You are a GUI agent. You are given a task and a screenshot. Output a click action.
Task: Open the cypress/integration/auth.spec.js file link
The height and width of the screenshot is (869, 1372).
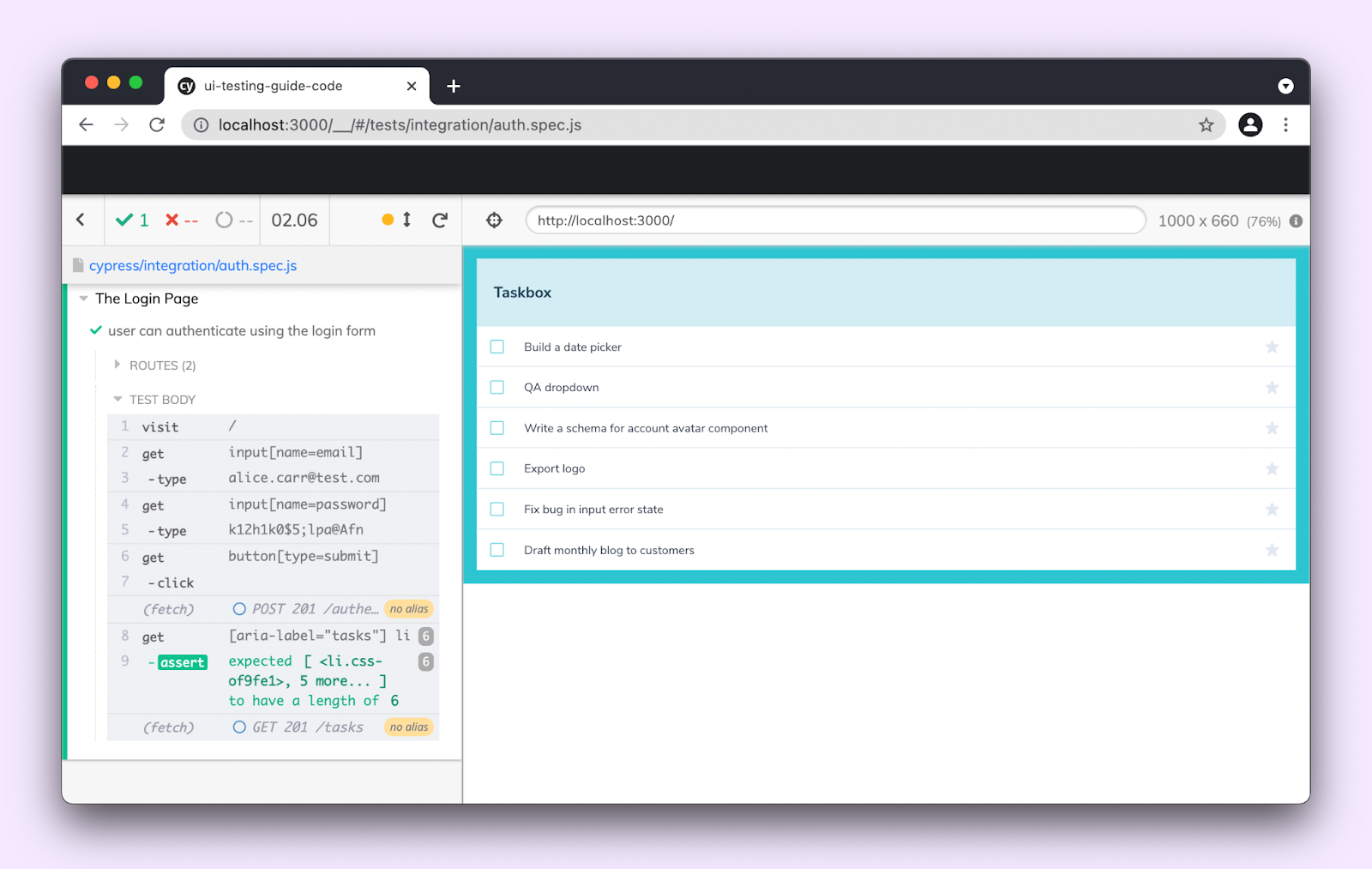[193, 266]
